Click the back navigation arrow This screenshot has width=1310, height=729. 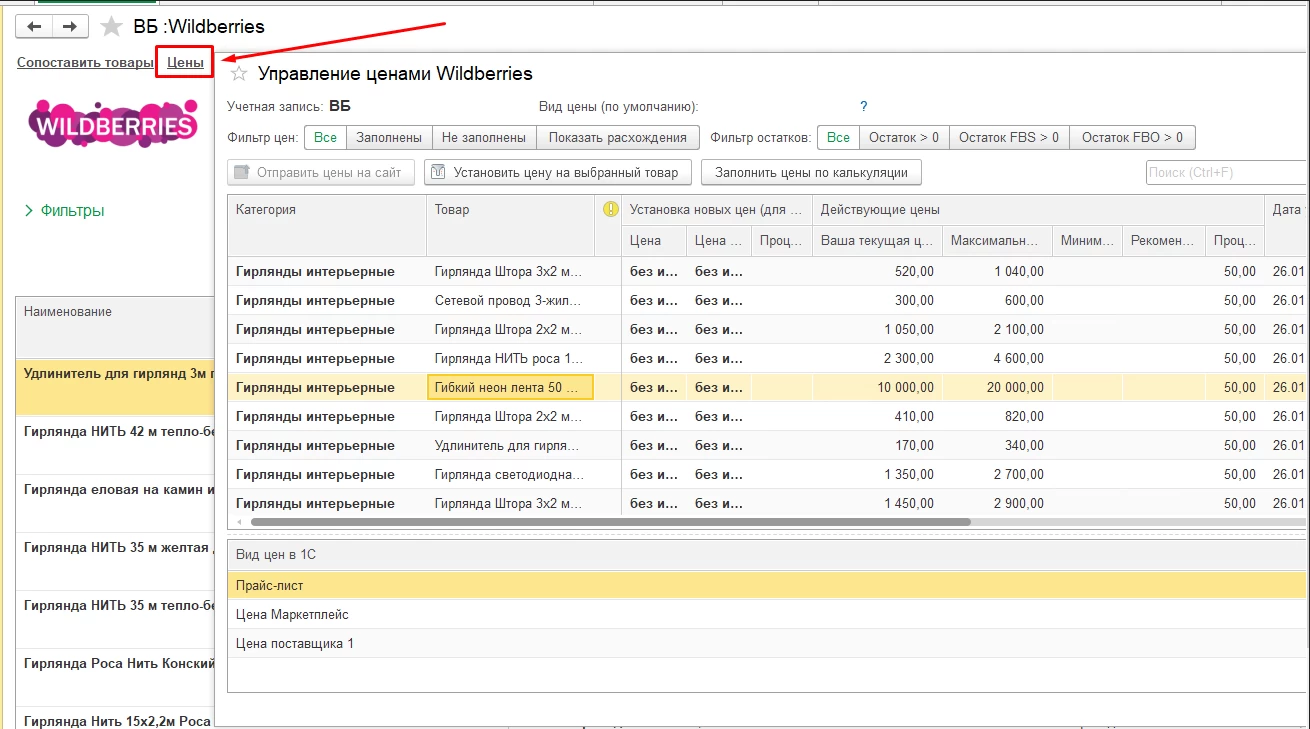[34, 26]
